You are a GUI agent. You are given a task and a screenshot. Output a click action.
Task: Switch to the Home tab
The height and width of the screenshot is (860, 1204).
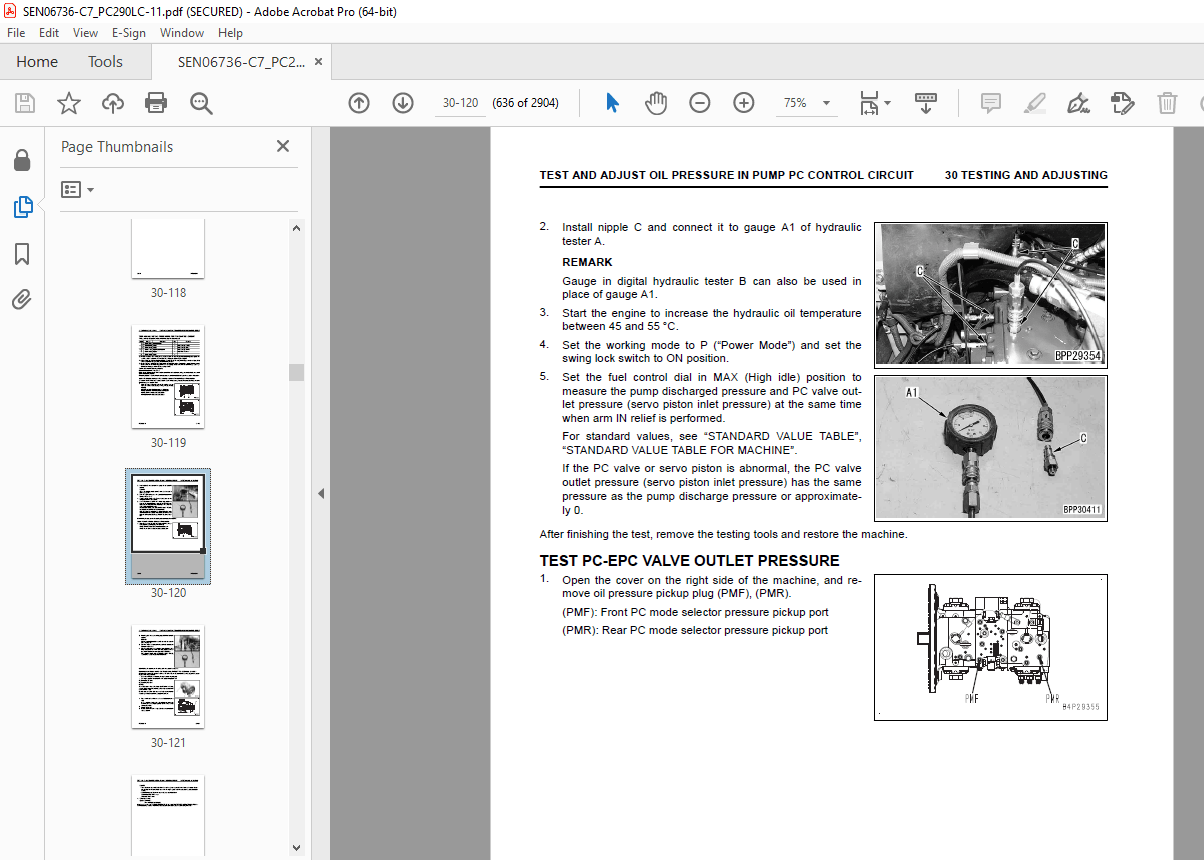37,61
